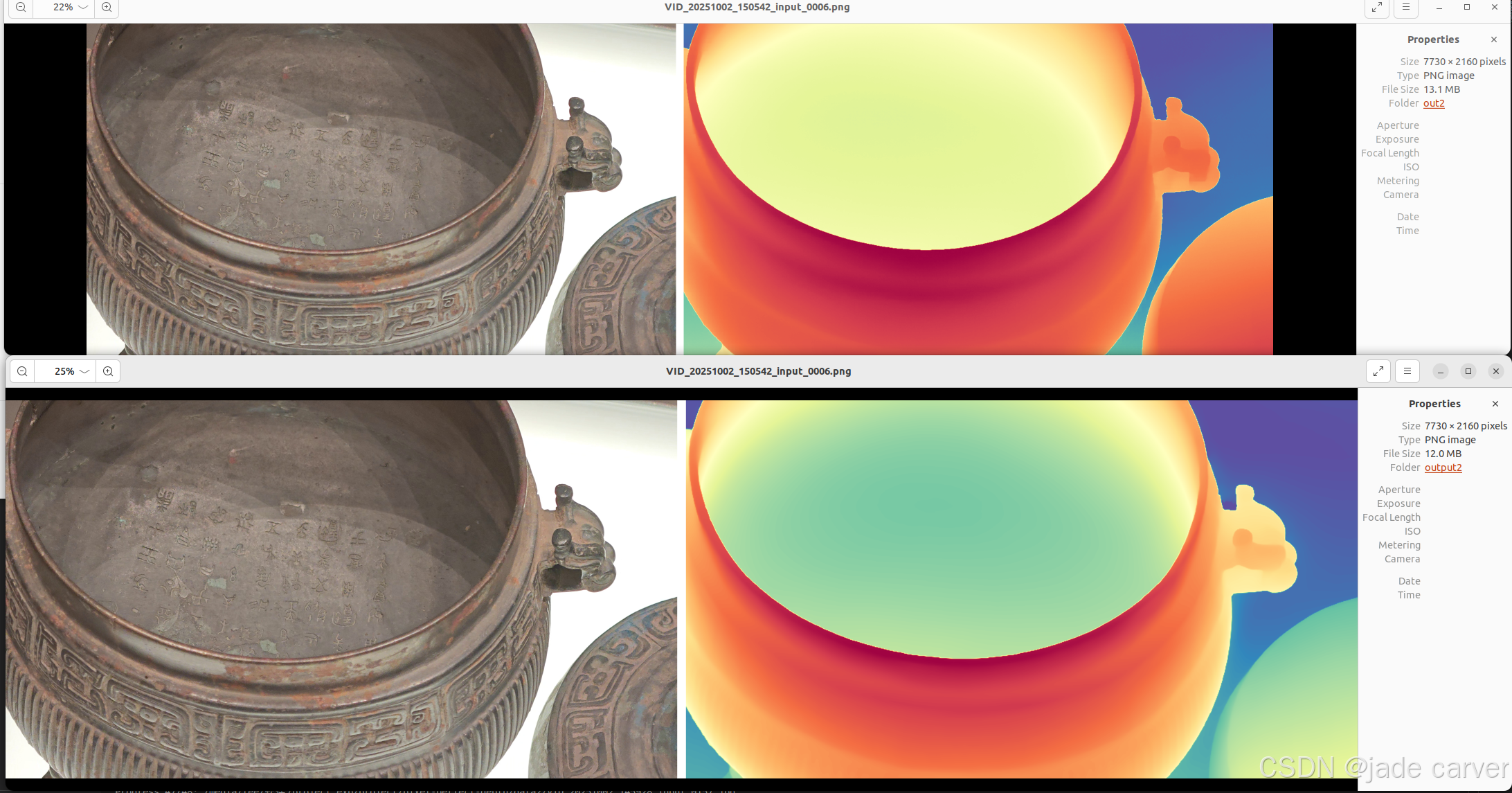Image resolution: width=1512 pixels, height=793 pixels.
Task: Zoom out in the top viewer window
Action: pos(21,8)
